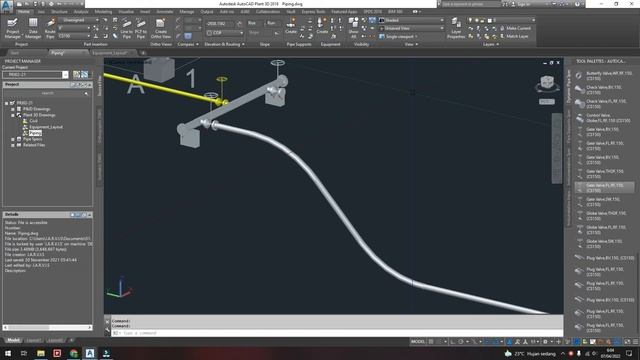Screen dimensions: 640x360
Task: Select the Piping drawing in project tree
Action: 35,133
